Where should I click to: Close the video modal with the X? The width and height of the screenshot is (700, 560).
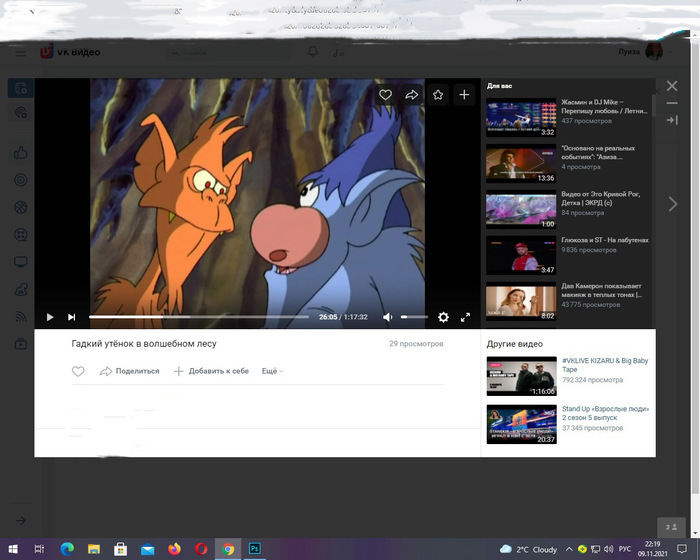click(x=672, y=88)
